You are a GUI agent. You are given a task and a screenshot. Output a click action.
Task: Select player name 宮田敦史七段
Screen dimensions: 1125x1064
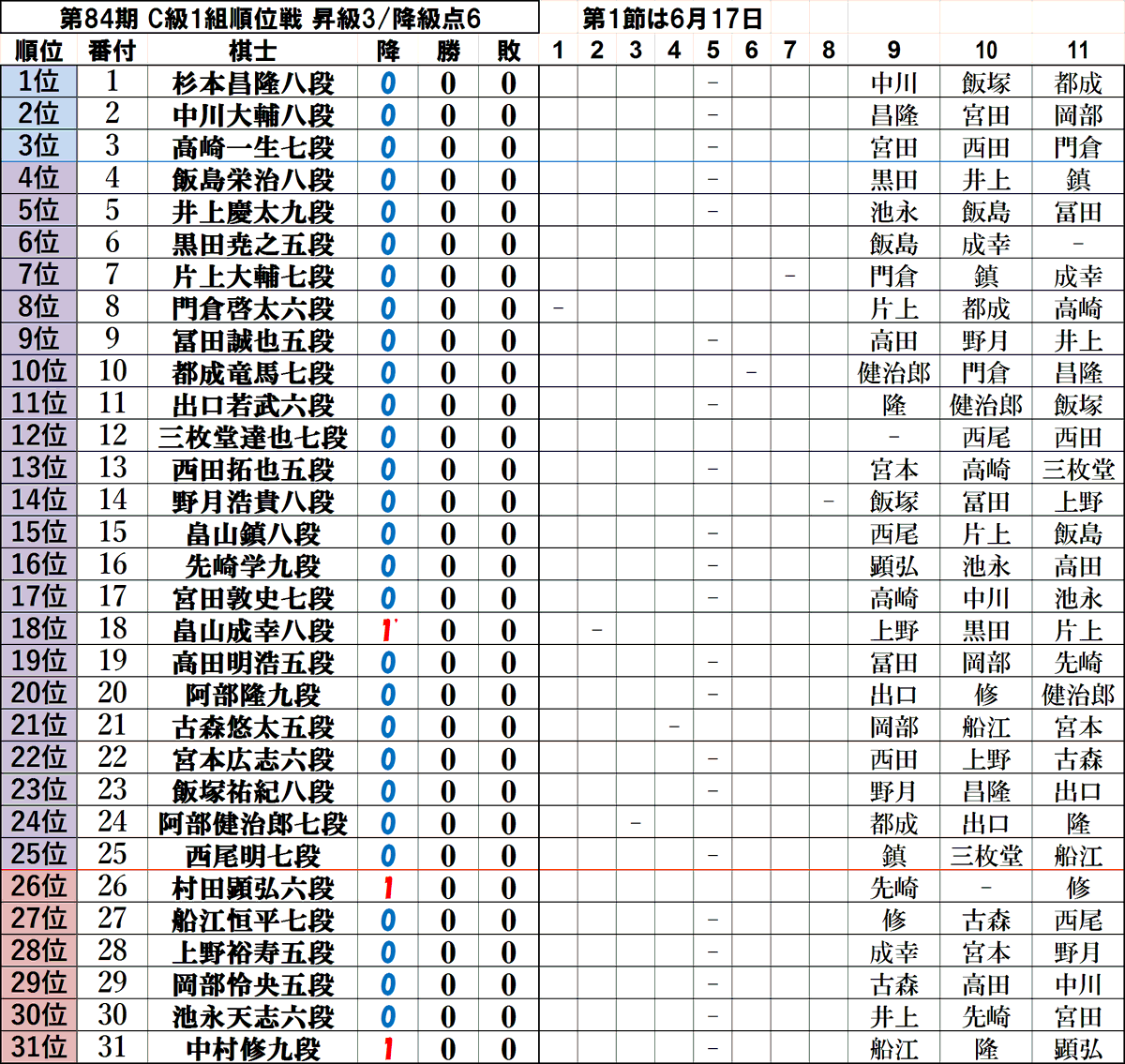[253, 598]
